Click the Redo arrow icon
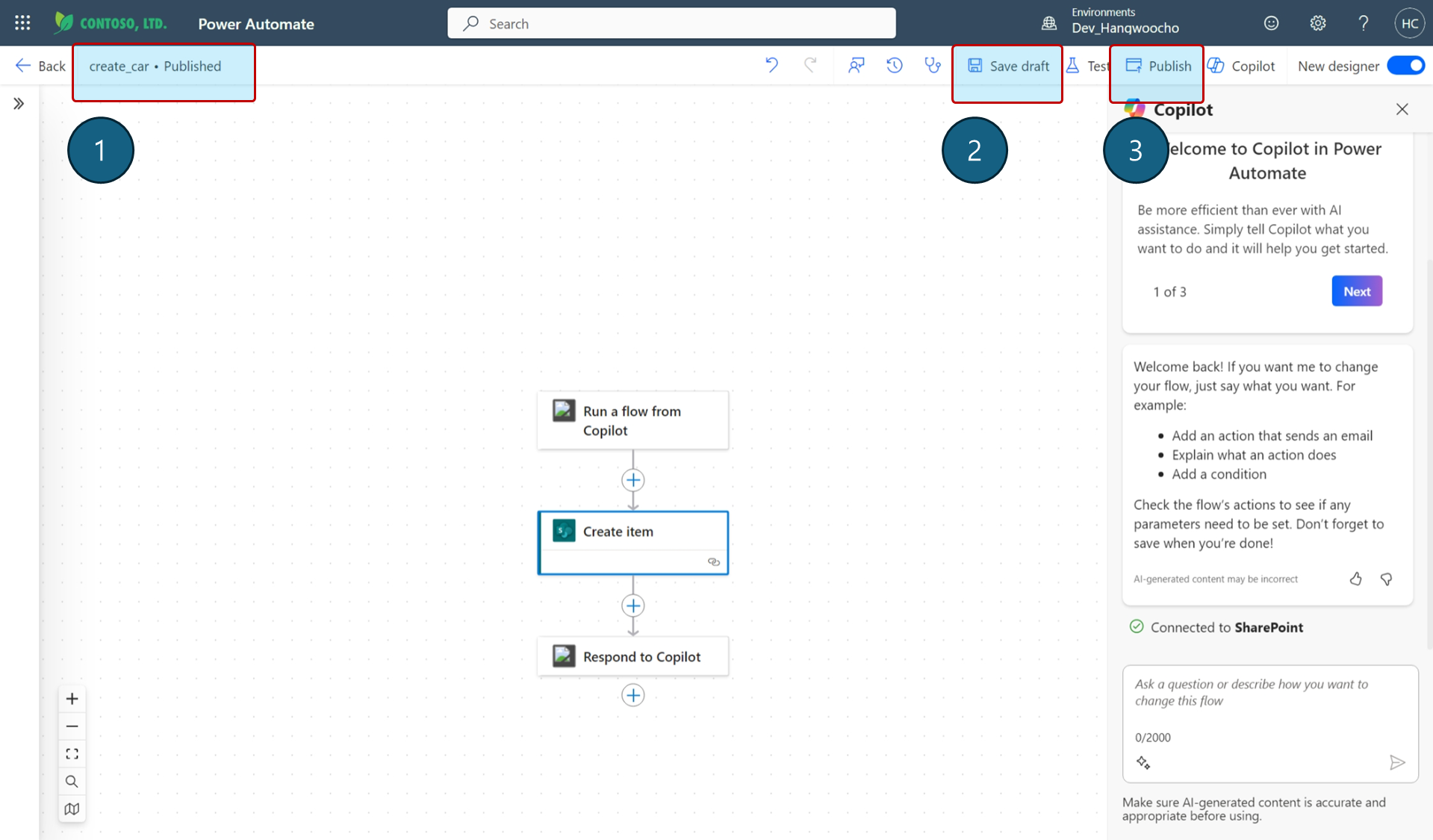Image resolution: width=1433 pixels, height=840 pixels. coord(810,66)
